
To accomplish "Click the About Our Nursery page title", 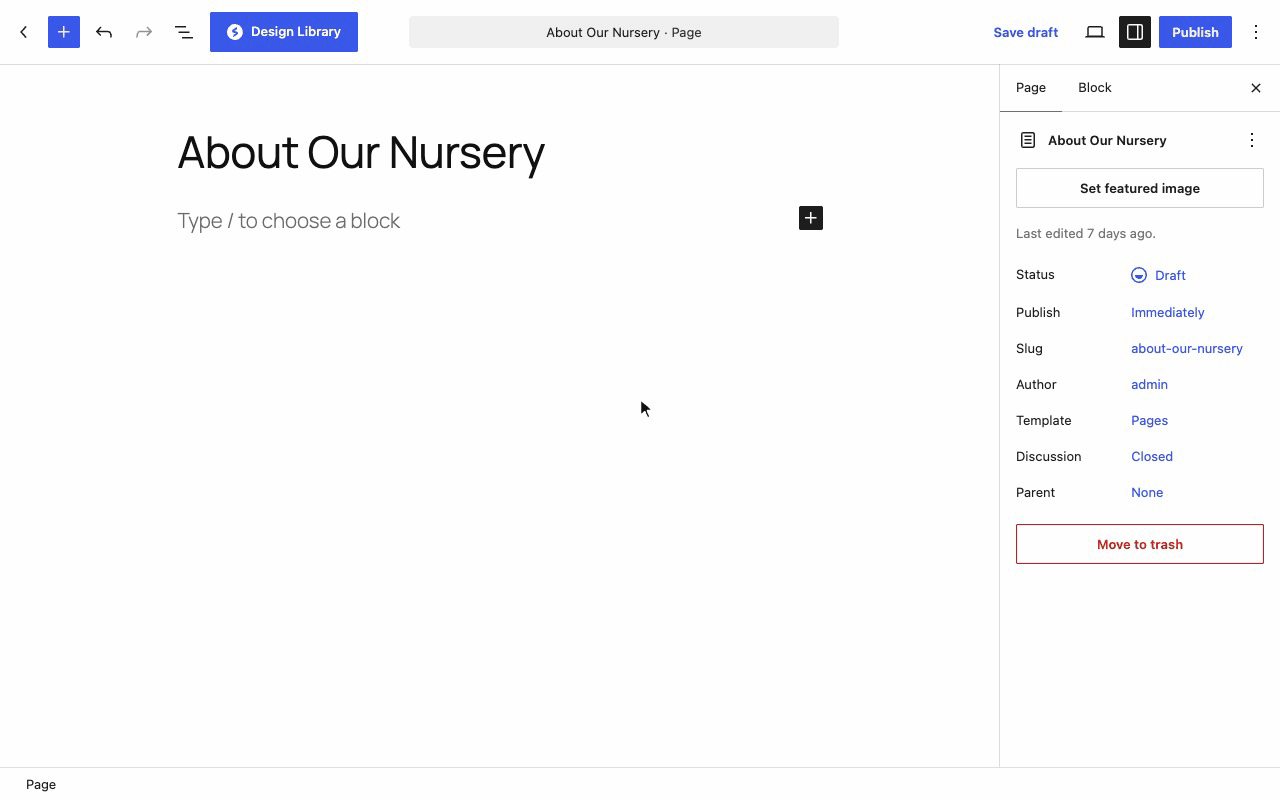I will [x=361, y=153].
